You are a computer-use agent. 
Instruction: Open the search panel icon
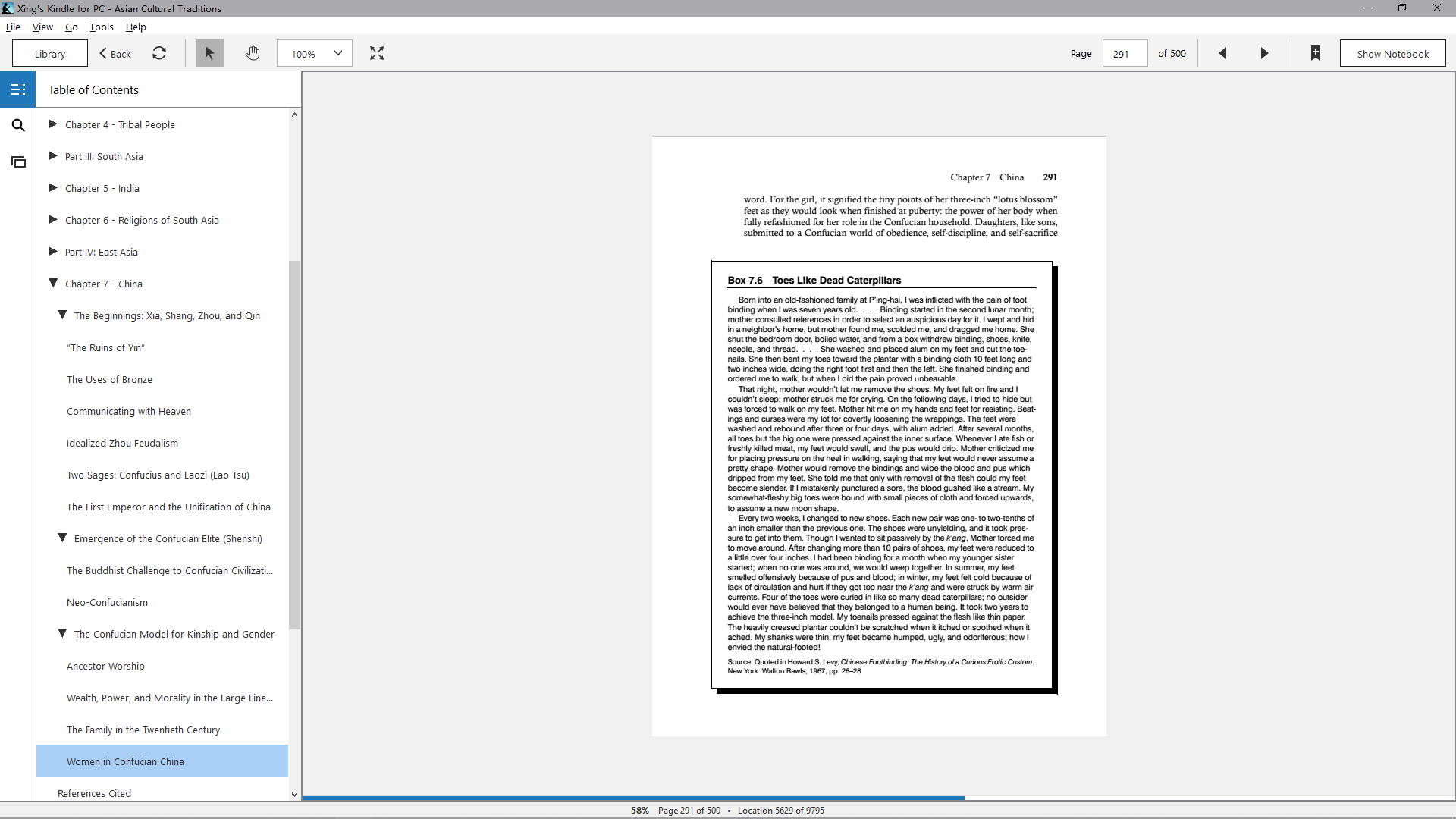pyautogui.click(x=18, y=125)
